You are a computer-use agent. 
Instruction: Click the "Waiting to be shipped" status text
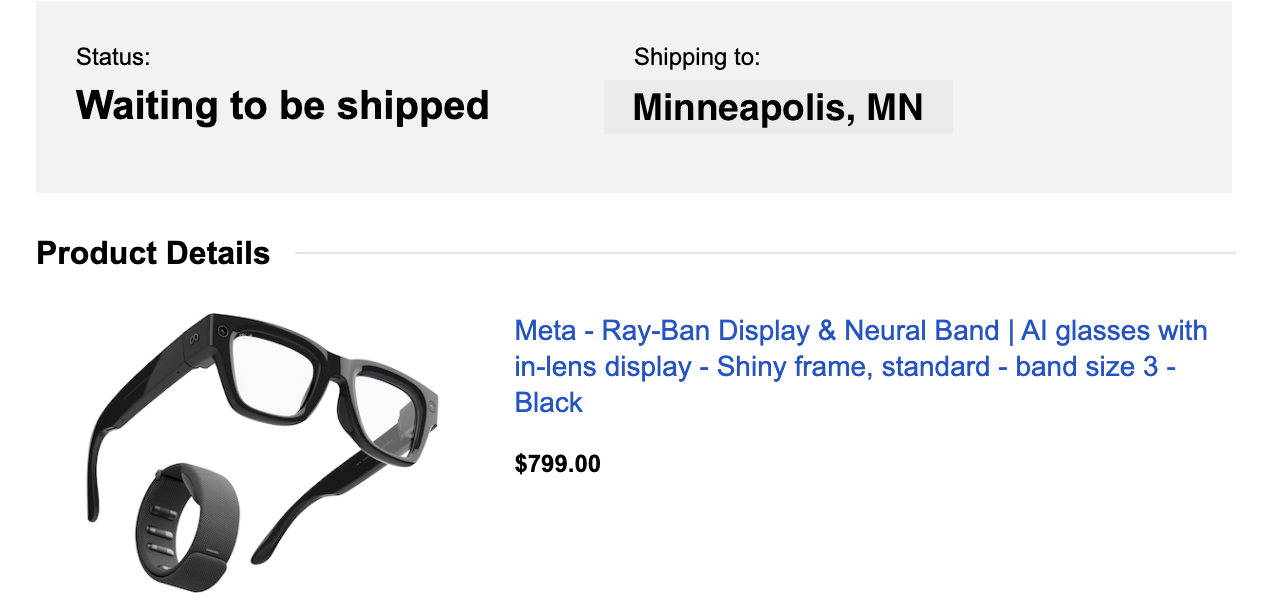[x=282, y=105]
